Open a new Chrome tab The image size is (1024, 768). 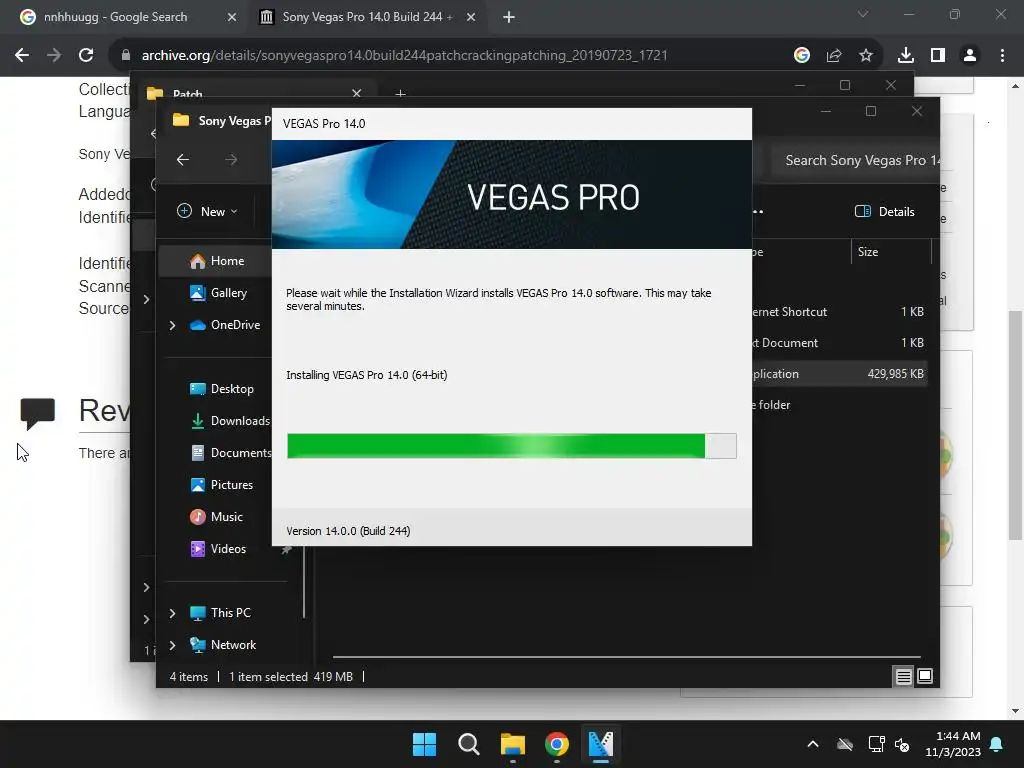pos(509,17)
